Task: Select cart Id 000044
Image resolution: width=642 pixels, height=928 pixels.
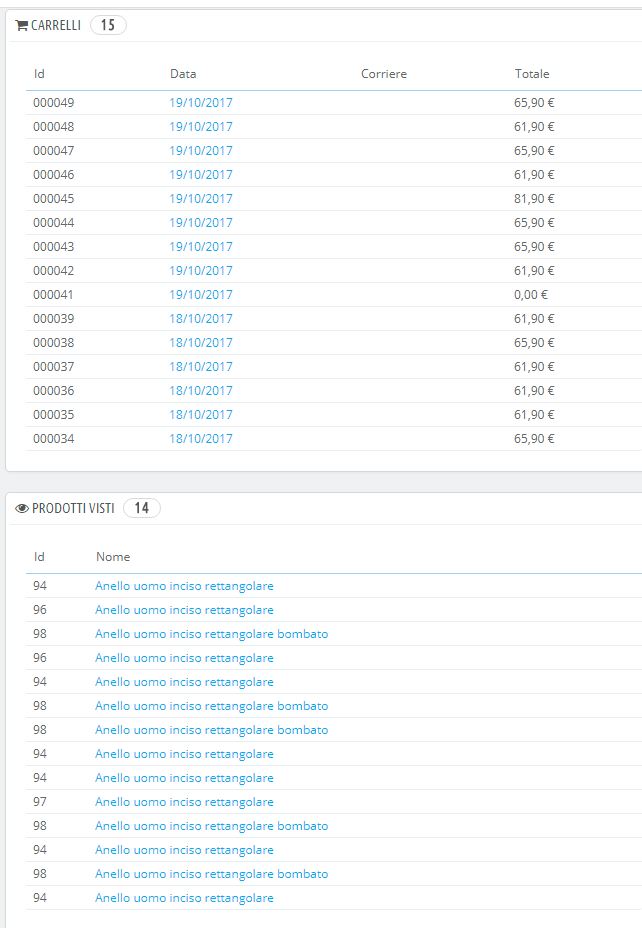Action: pyautogui.click(x=54, y=223)
